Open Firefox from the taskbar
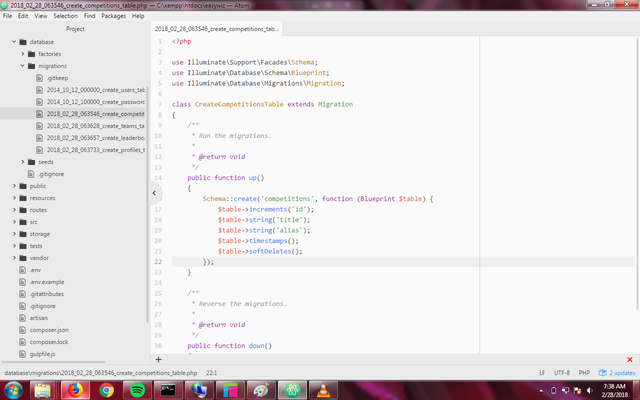The image size is (640, 400). (76, 390)
